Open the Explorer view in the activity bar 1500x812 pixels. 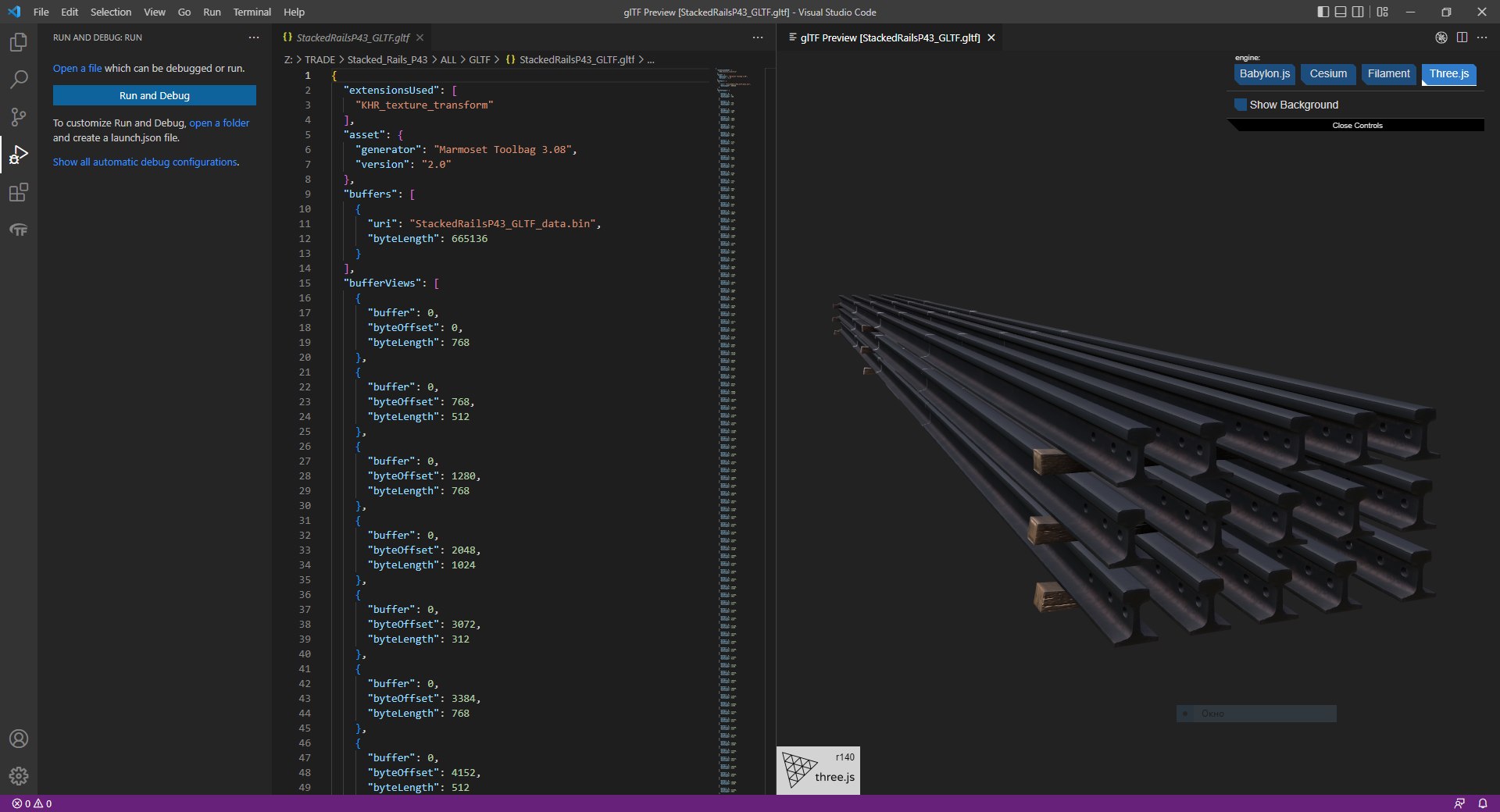pyautogui.click(x=19, y=41)
